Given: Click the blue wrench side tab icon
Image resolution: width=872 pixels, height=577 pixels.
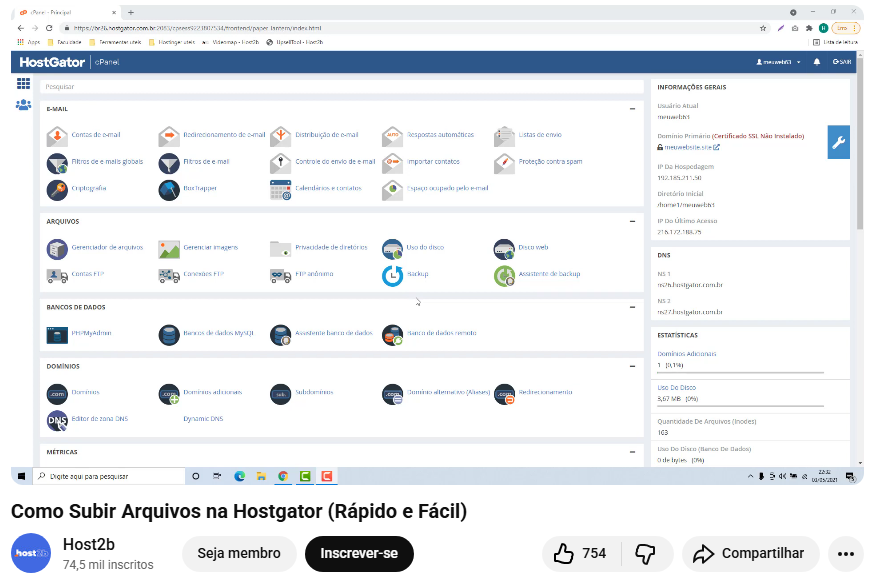Looking at the screenshot, I should click(x=838, y=143).
